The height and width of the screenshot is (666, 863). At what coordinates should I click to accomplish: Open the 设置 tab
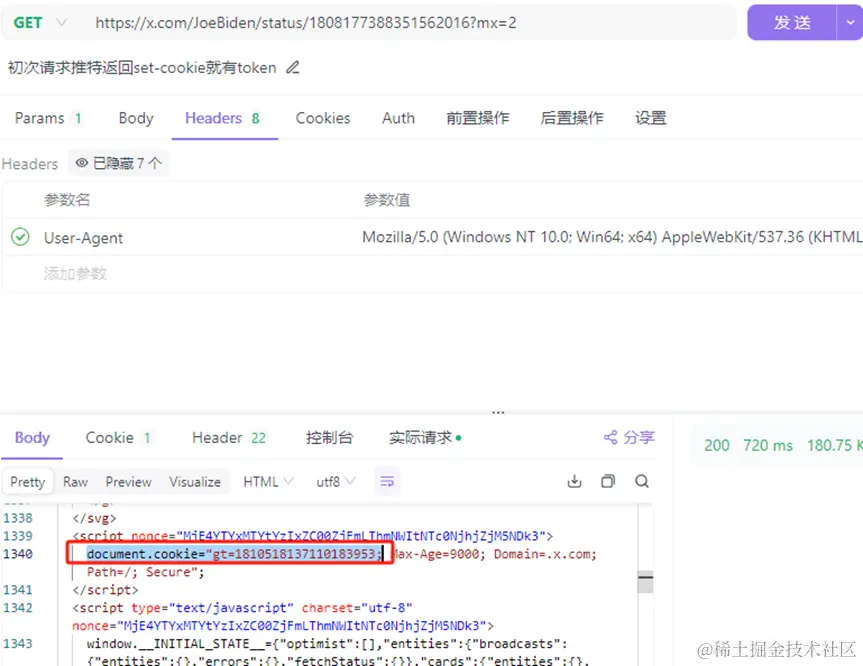click(651, 118)
